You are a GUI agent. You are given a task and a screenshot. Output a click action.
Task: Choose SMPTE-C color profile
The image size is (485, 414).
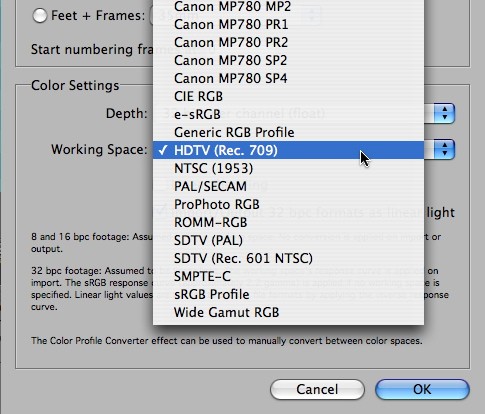(288, 276)
